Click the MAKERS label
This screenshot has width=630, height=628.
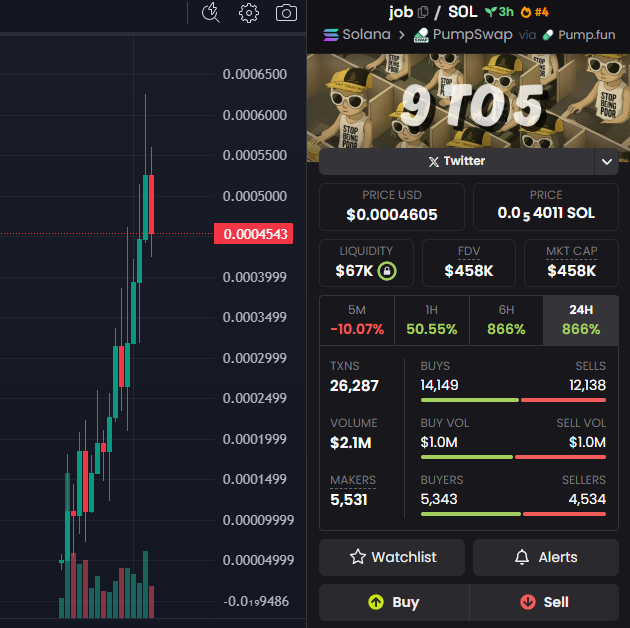click(x=353, y=480)
